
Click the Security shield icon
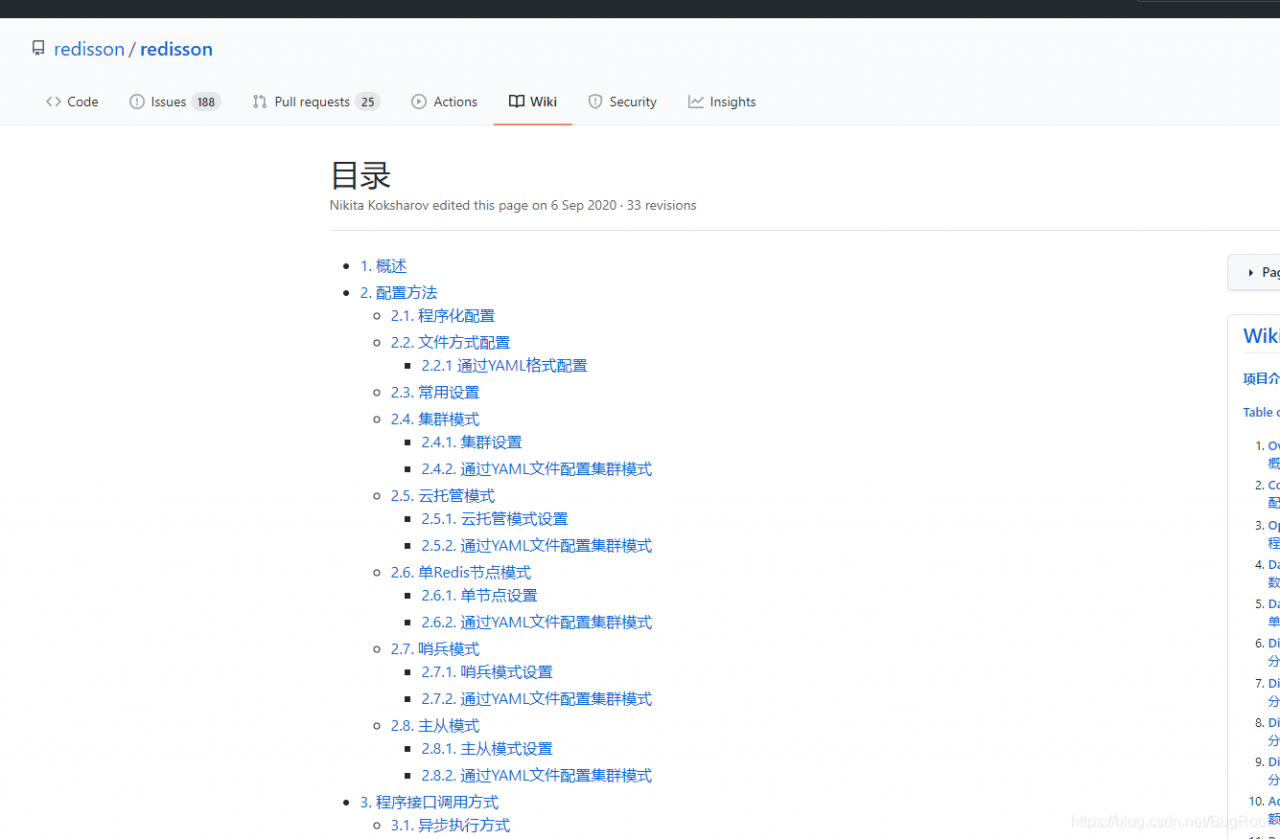click(594, 101)
